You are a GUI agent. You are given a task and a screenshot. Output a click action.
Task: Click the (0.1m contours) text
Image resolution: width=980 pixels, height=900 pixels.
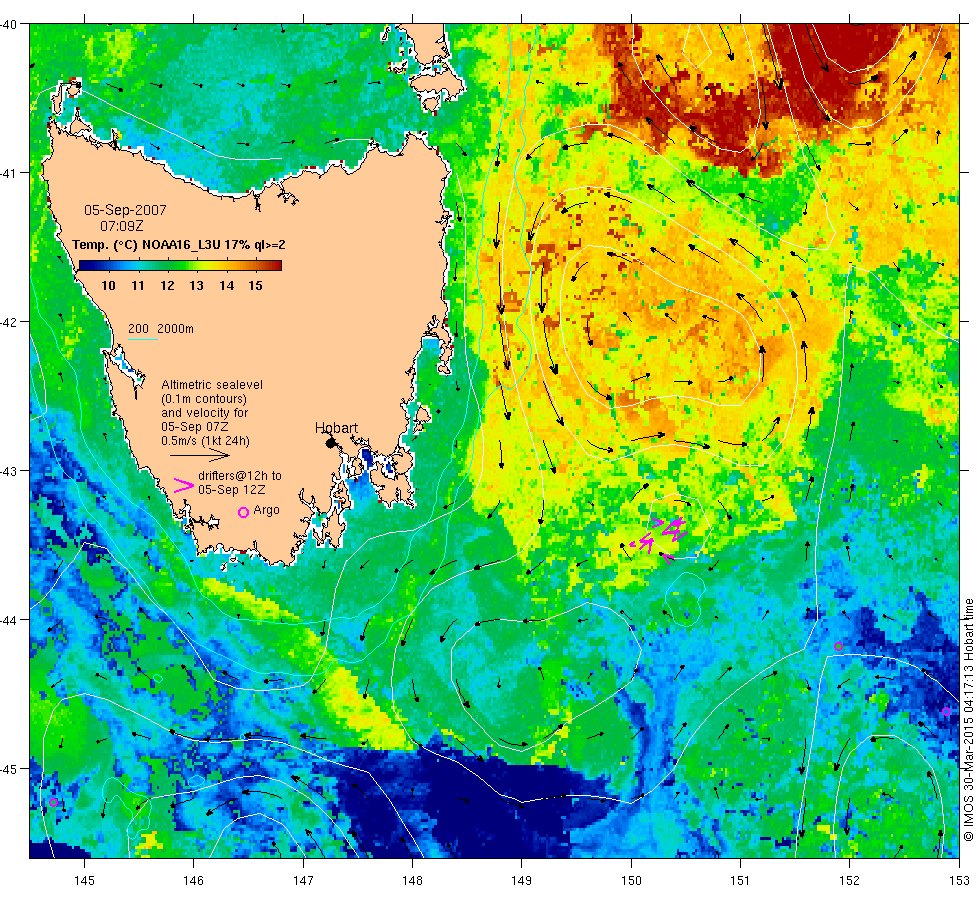point(204,399)
